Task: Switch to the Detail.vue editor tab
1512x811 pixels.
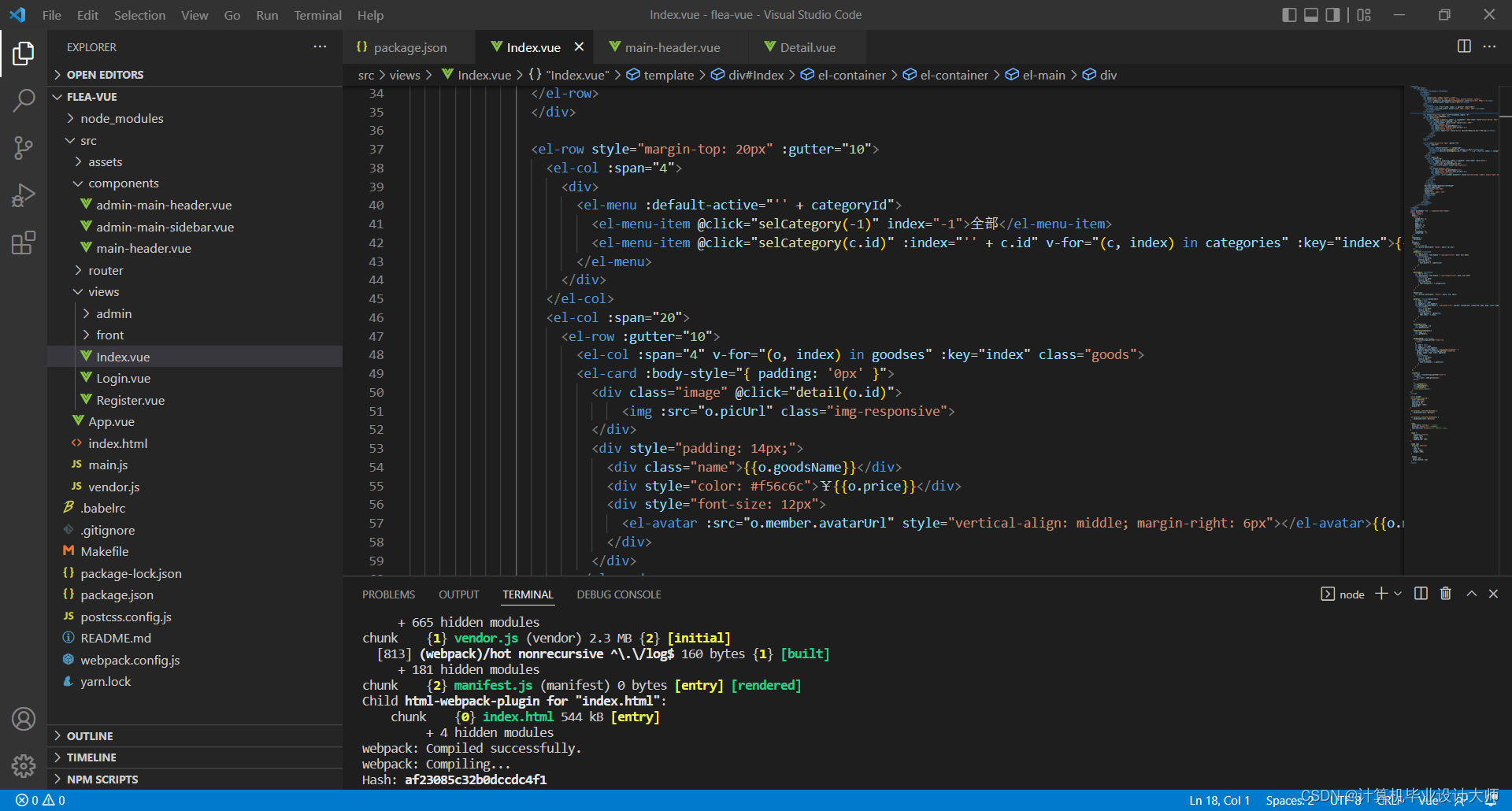Action: click(808, 47)
